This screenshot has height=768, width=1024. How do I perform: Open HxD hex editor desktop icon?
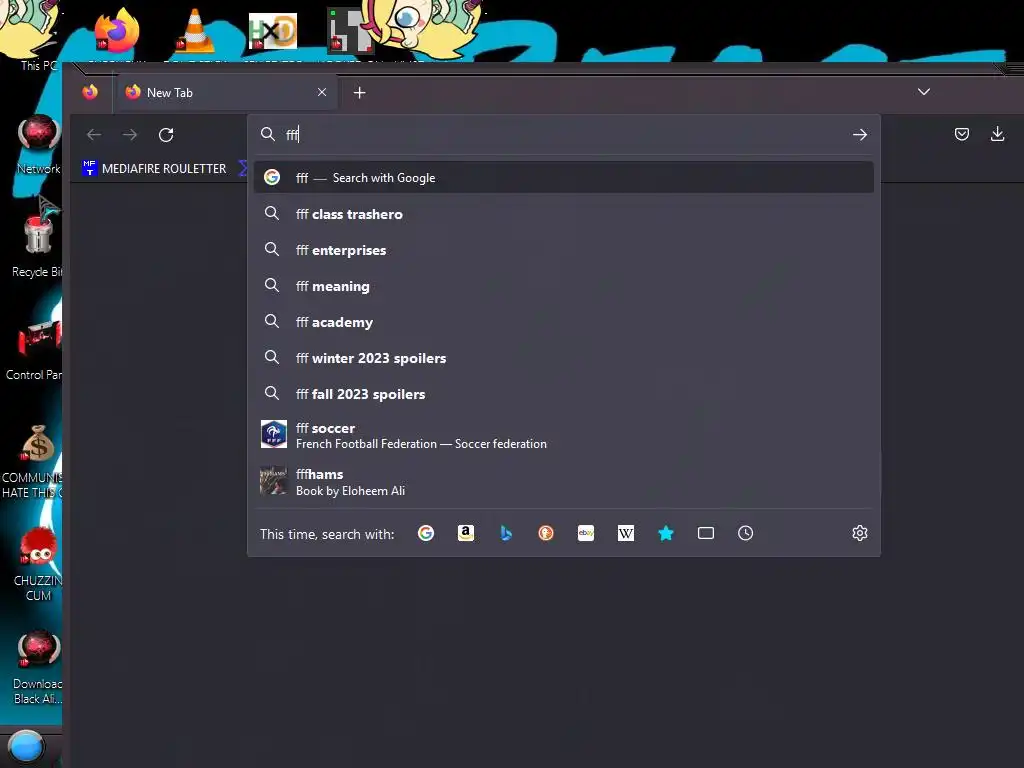273,31
